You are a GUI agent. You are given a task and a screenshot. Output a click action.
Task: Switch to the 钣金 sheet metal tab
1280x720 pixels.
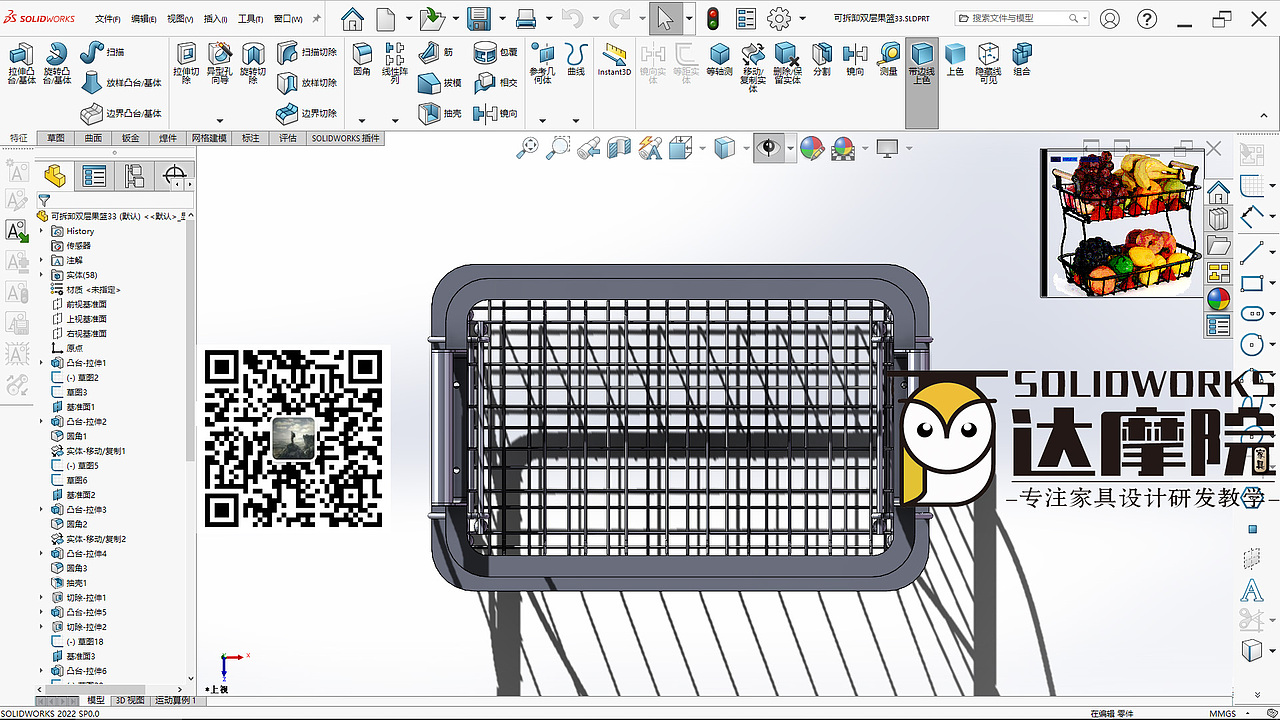tap(130, 138)
